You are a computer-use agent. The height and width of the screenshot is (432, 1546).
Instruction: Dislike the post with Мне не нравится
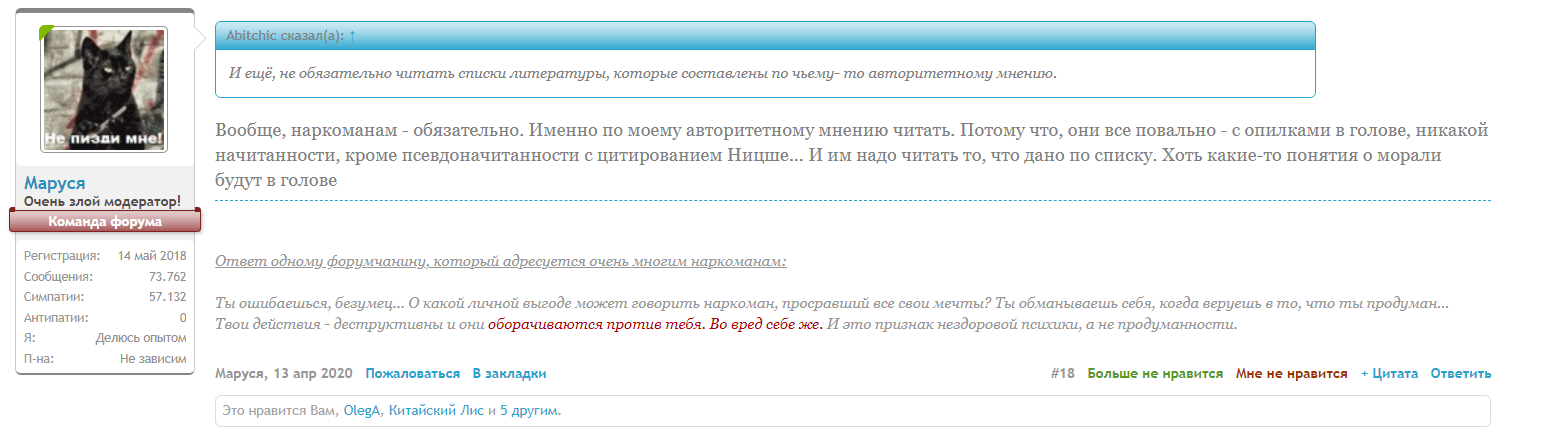pos(1291,374)
